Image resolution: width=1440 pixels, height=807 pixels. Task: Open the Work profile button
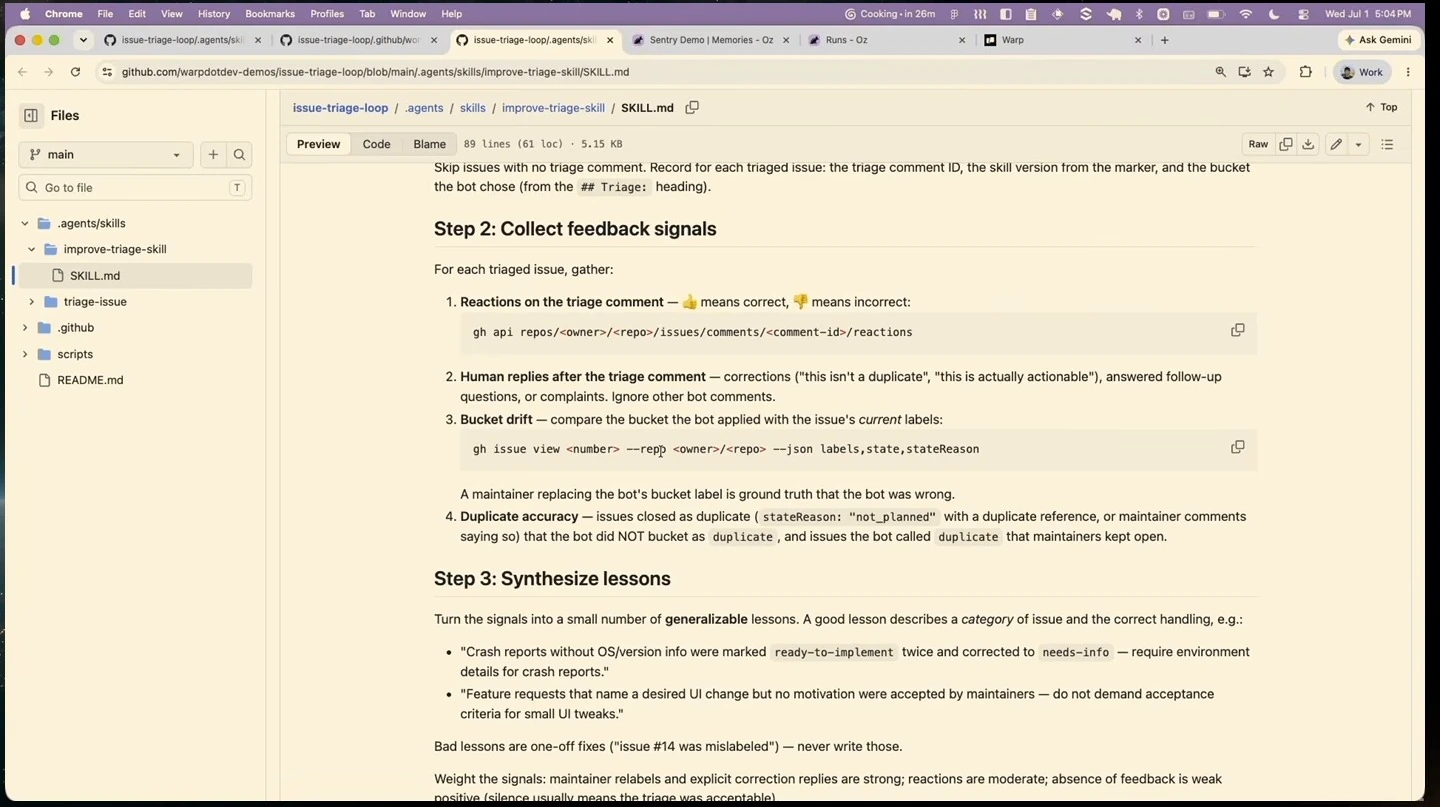[1362, 72]
